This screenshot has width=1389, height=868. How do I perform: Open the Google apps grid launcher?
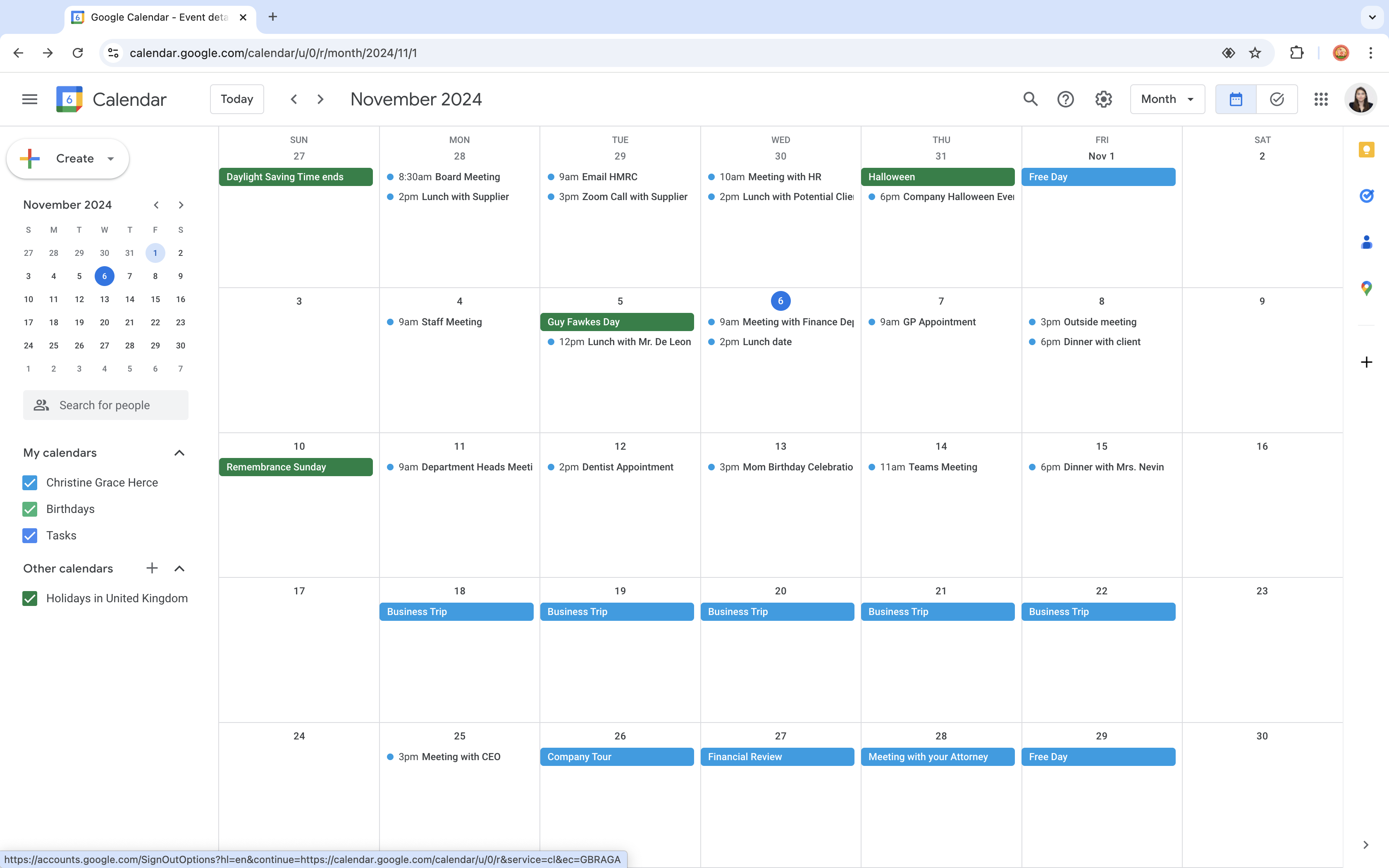[x=1321, y=99]
